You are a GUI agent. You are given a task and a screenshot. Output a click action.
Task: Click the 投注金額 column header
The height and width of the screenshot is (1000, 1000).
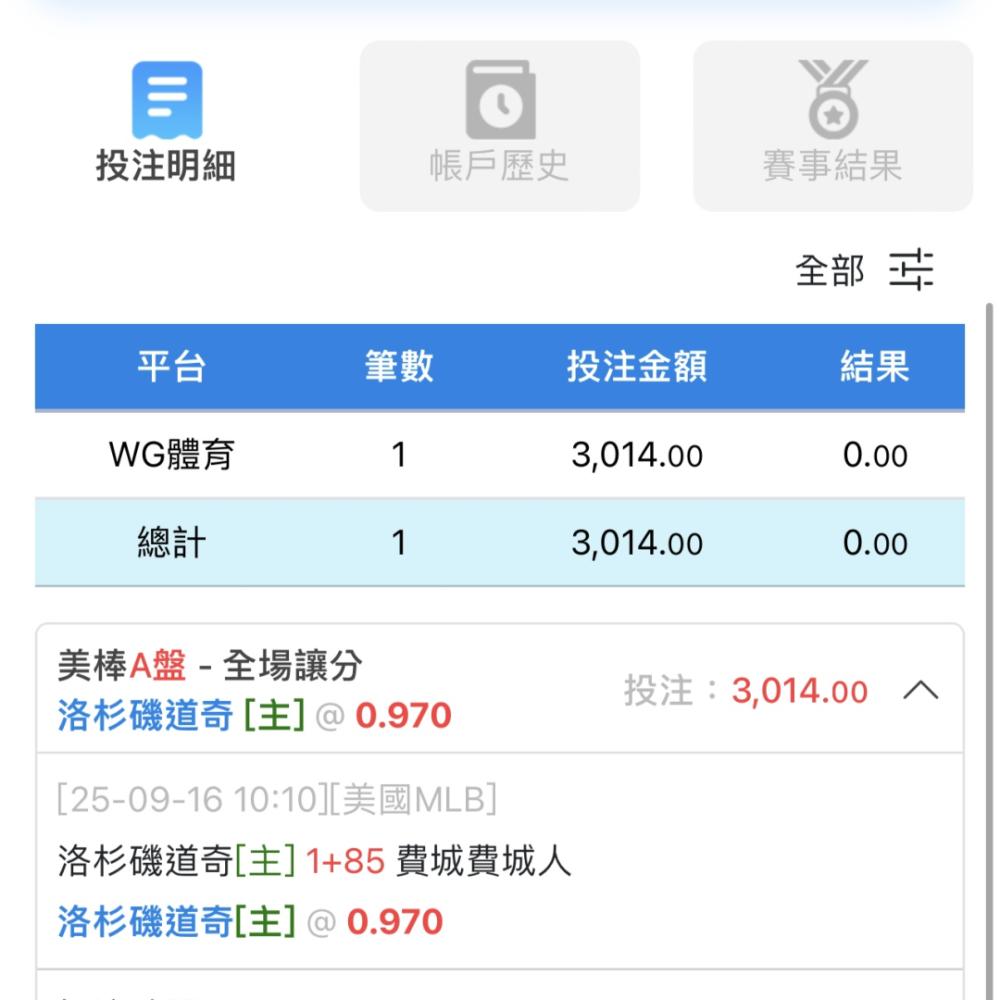tap(637, 367)
